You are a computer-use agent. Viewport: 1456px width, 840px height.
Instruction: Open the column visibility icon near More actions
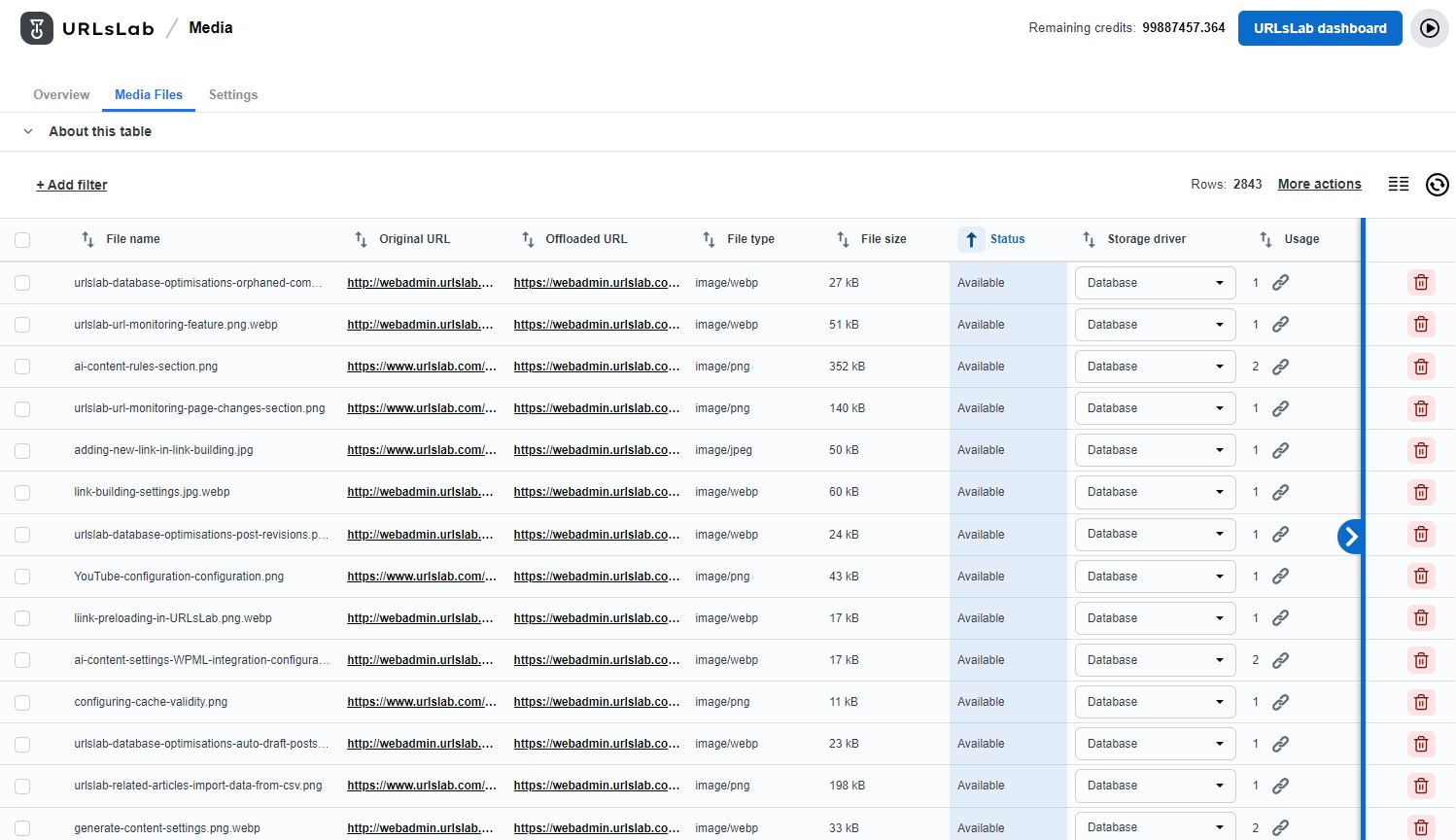click(1399, 184)
